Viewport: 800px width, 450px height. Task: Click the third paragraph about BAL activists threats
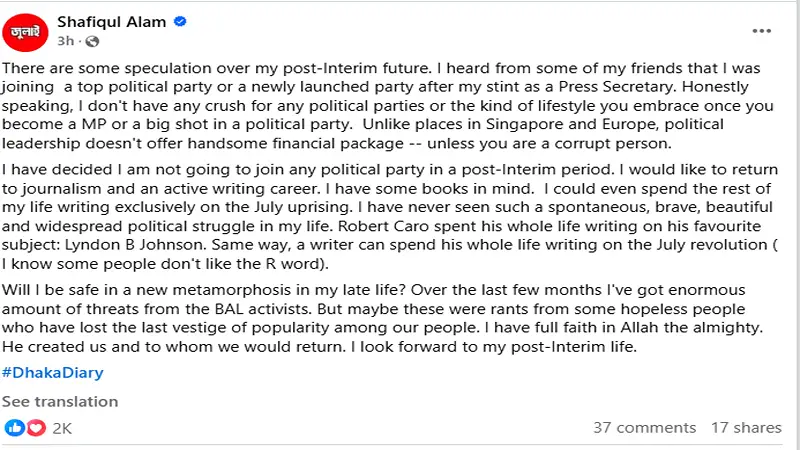tap(382, 318)
